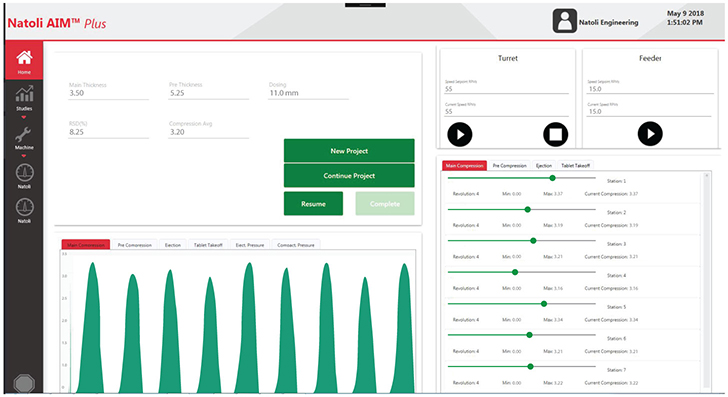Stop the Turret with stop button
This screenshot has height=397, width=728.
coord(555,134)
